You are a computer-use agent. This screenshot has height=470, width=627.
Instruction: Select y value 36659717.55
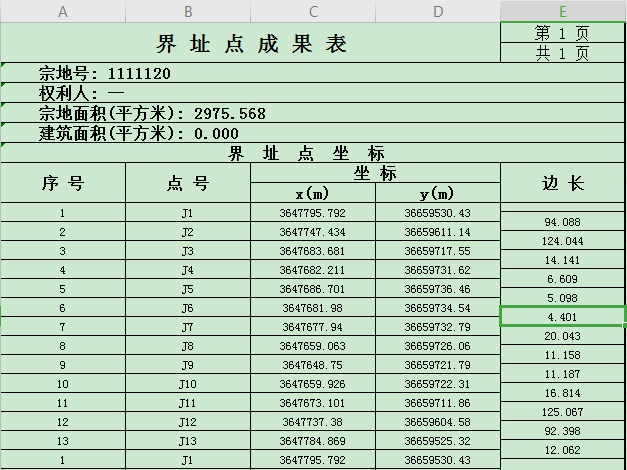pyautogui.click(x=438, y=251)
